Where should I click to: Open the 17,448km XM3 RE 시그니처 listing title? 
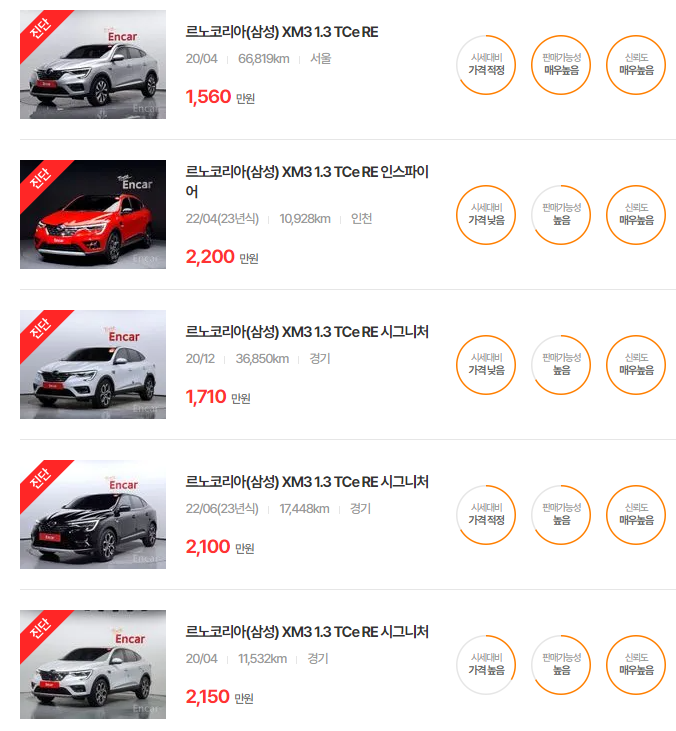[307, 482]
